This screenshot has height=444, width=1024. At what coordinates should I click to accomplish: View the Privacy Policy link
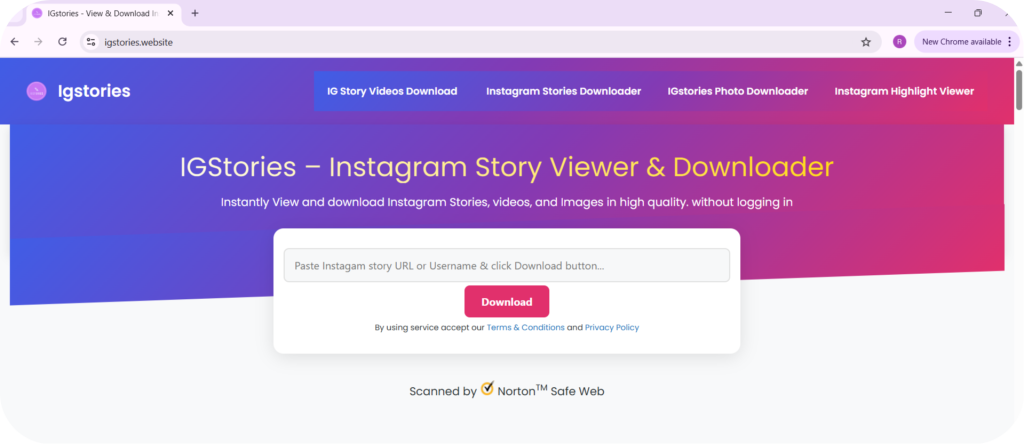[x=611, y=327]
